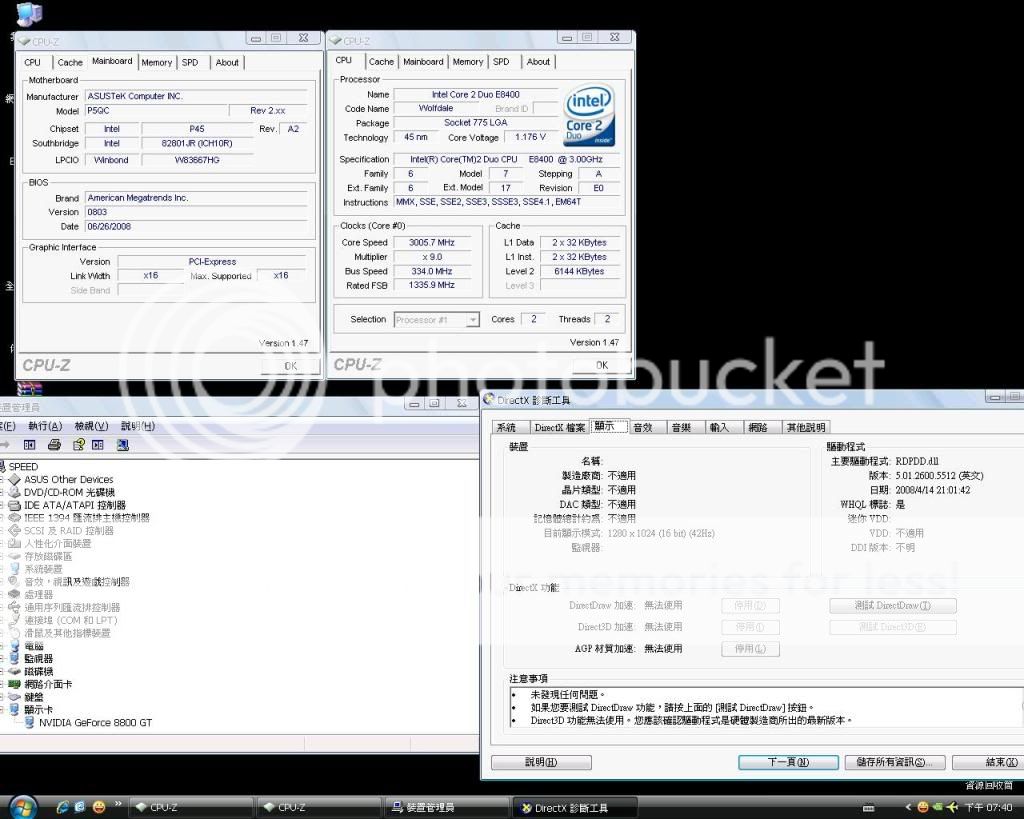
Task: Show hidden system tray icons arrow
Action: tap(908, 808)
